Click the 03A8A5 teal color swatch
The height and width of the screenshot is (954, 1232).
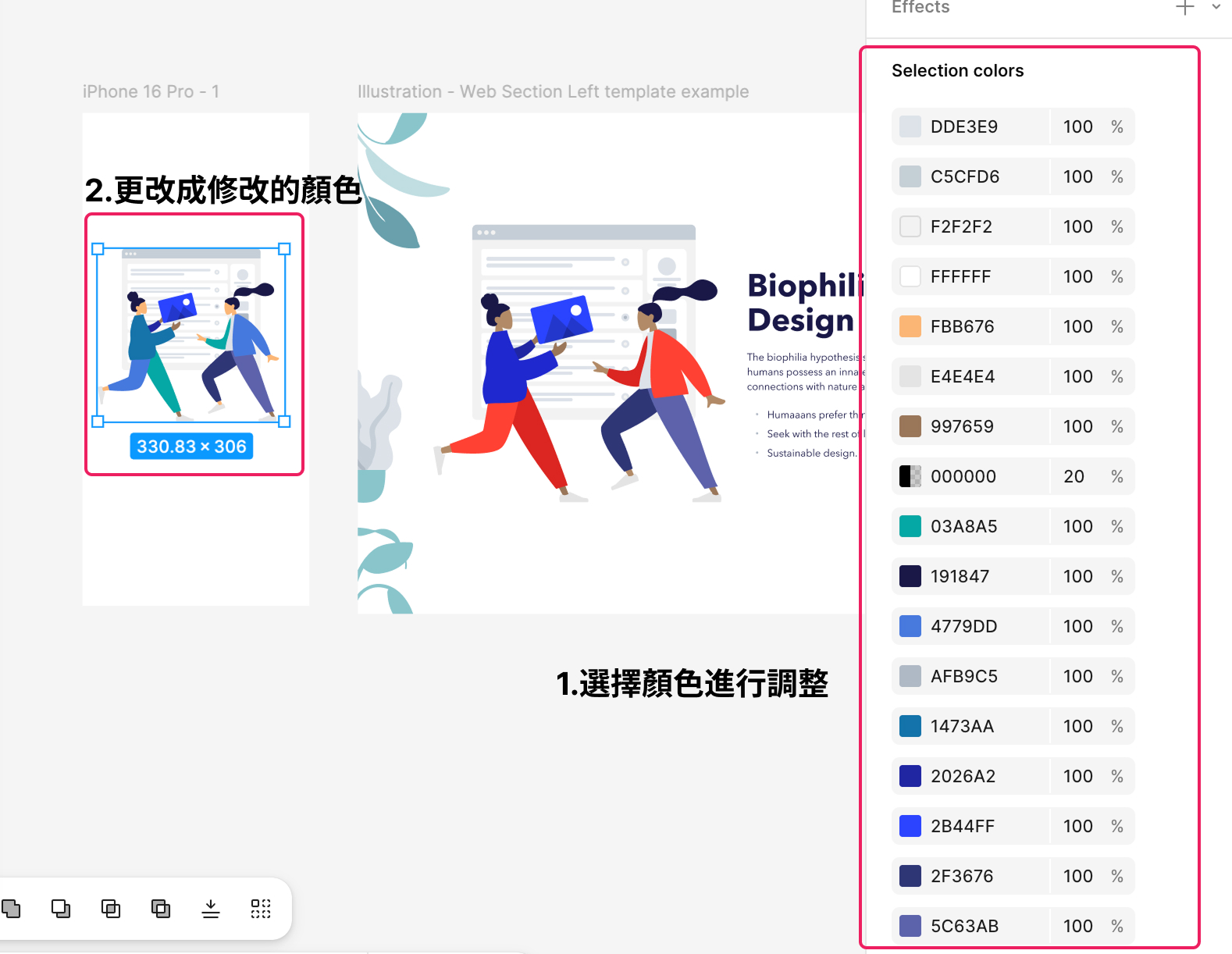(910, 526)
